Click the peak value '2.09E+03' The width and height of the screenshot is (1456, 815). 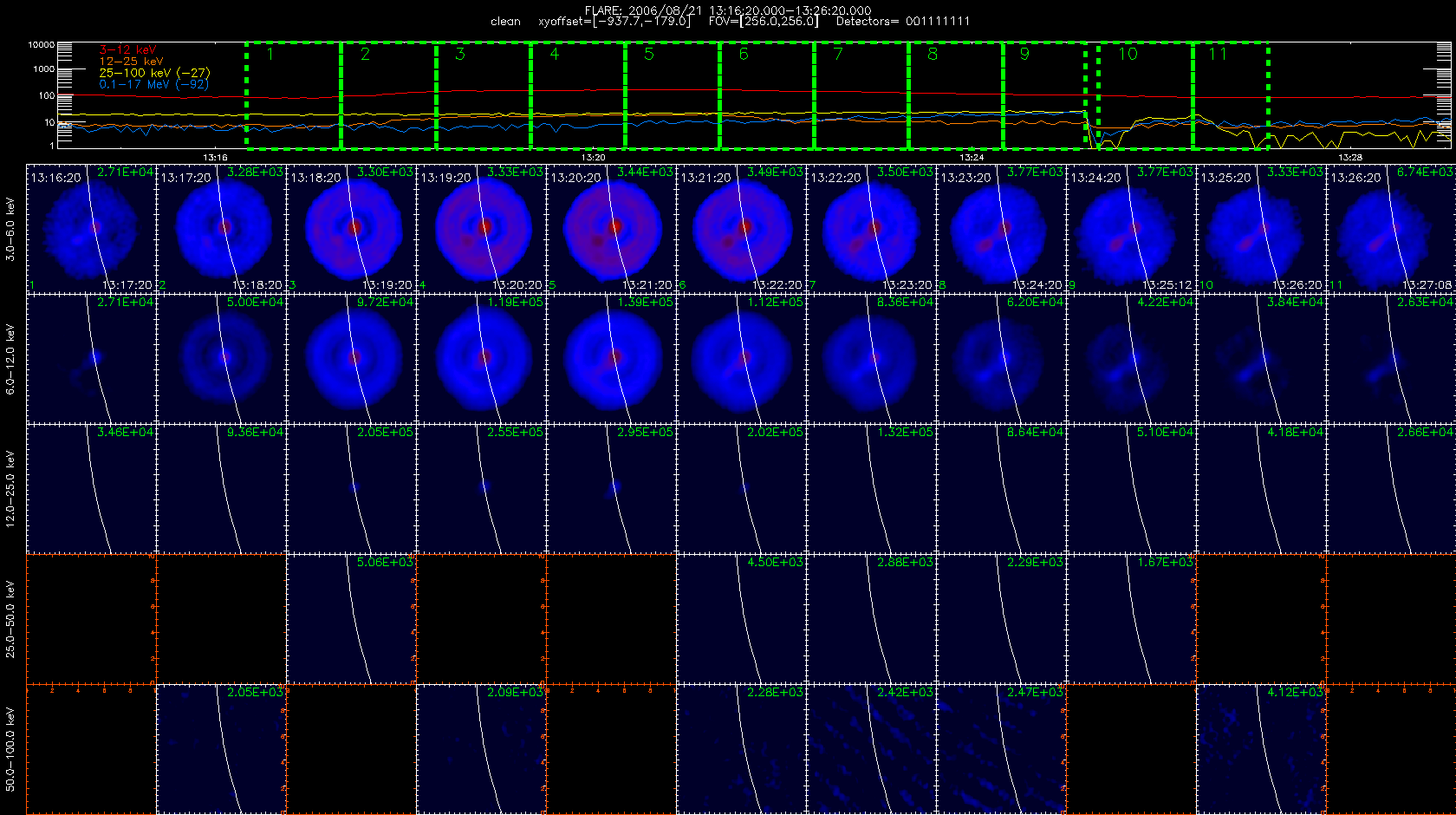coord(516,693)
